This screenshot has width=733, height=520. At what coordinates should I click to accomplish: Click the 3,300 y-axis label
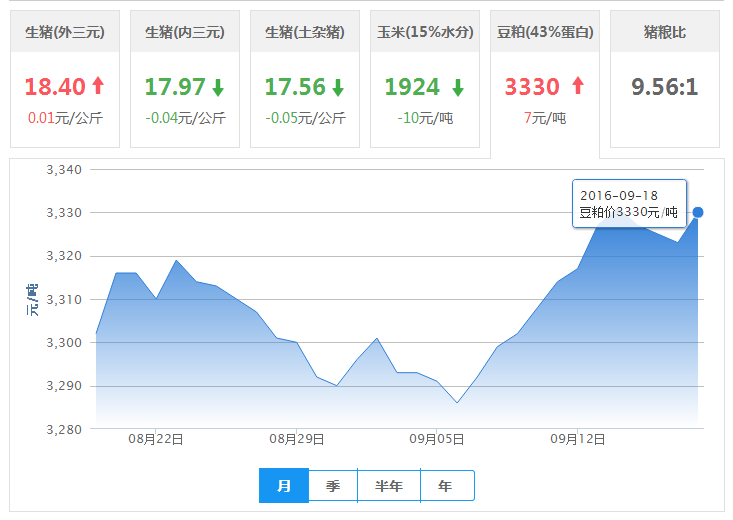[x=64, y=343]
